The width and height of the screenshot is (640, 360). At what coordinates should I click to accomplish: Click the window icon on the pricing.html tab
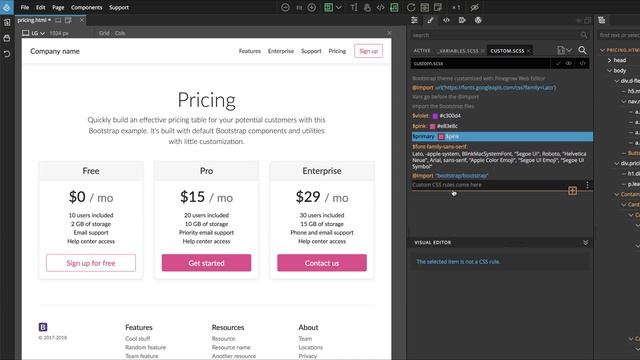tap(58, 20)
